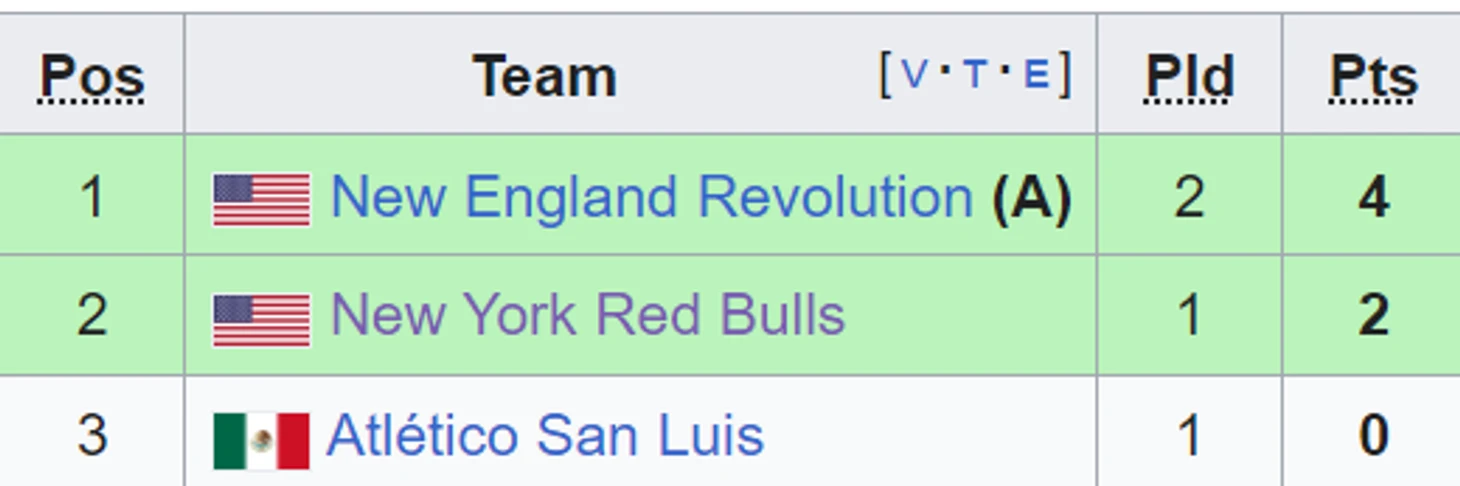
Task: Click the E edit template link
Action: point(1037,75)
